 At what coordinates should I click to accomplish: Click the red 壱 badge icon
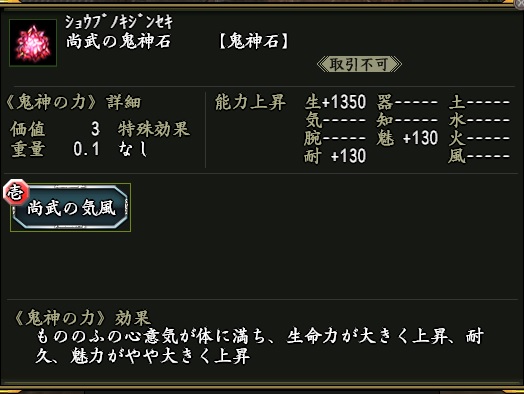16,192
